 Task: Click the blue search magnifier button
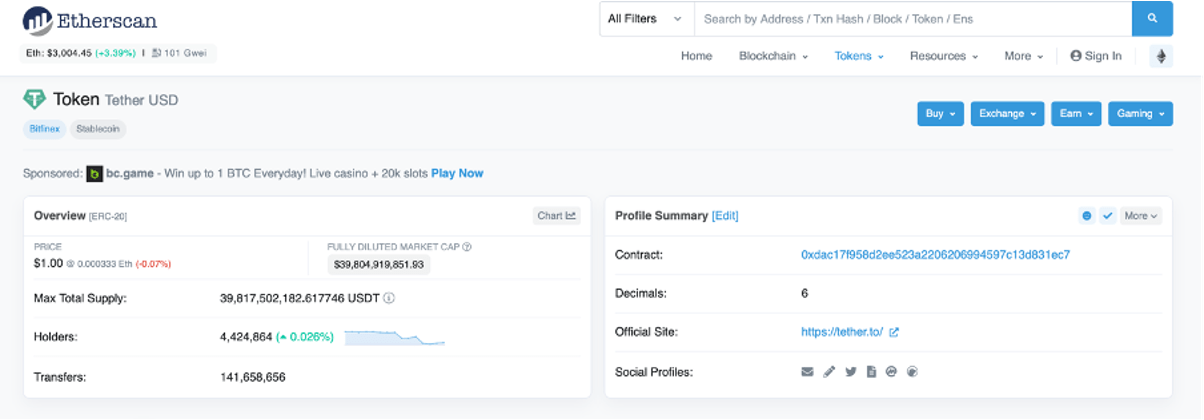click(1151, 19)
